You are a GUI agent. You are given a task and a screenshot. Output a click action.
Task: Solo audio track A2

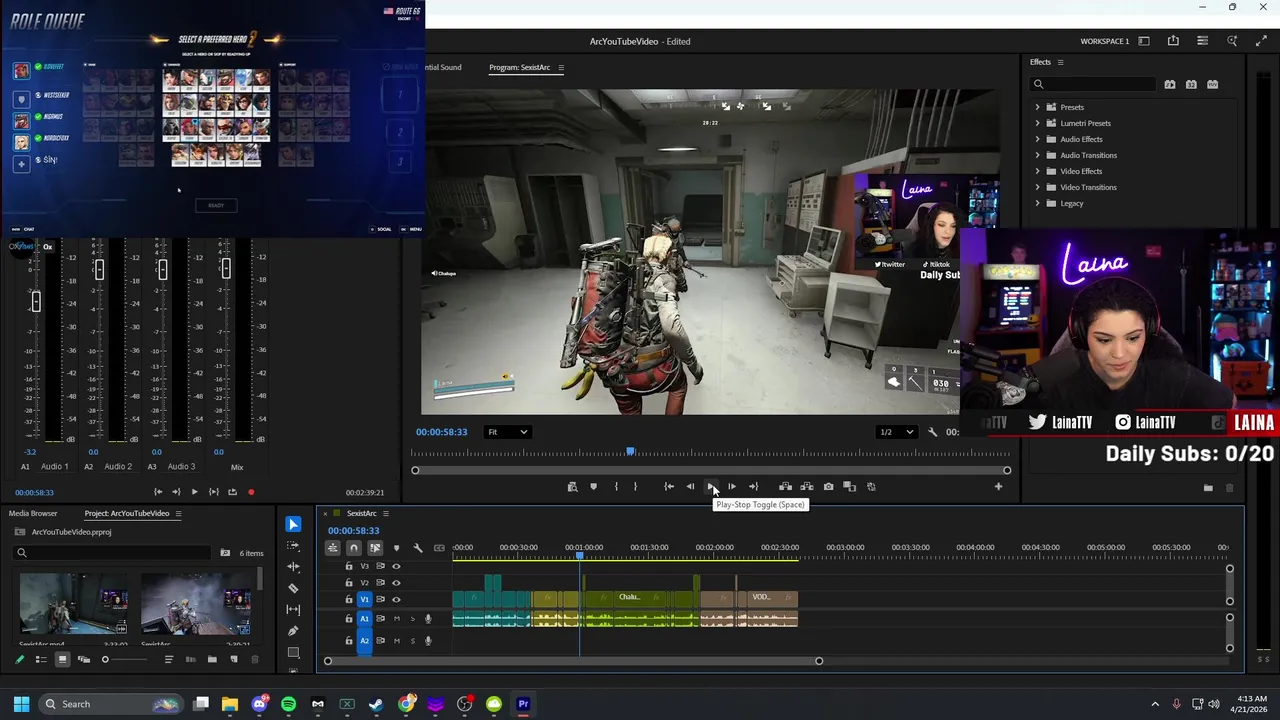click(x=413, y=641)
